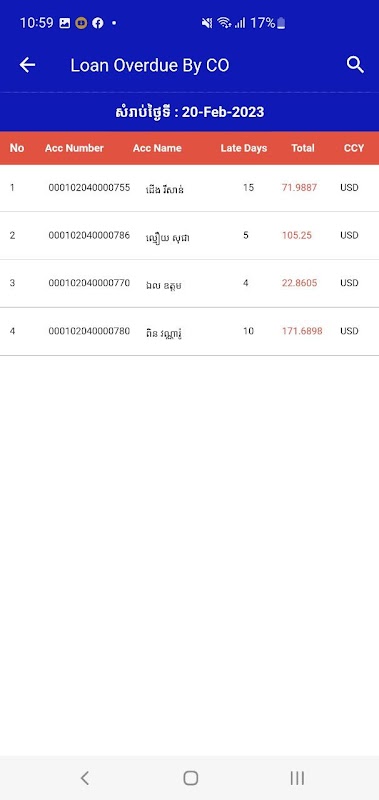Tap the battery icon in status bar
Image resolution: width=379 pixels, height=800 pixels.
281,23
